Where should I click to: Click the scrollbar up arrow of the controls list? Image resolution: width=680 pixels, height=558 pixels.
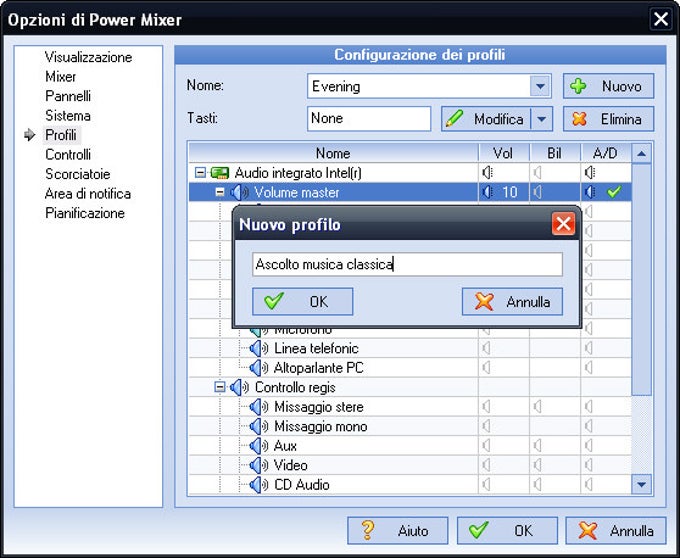coord(641,153)
